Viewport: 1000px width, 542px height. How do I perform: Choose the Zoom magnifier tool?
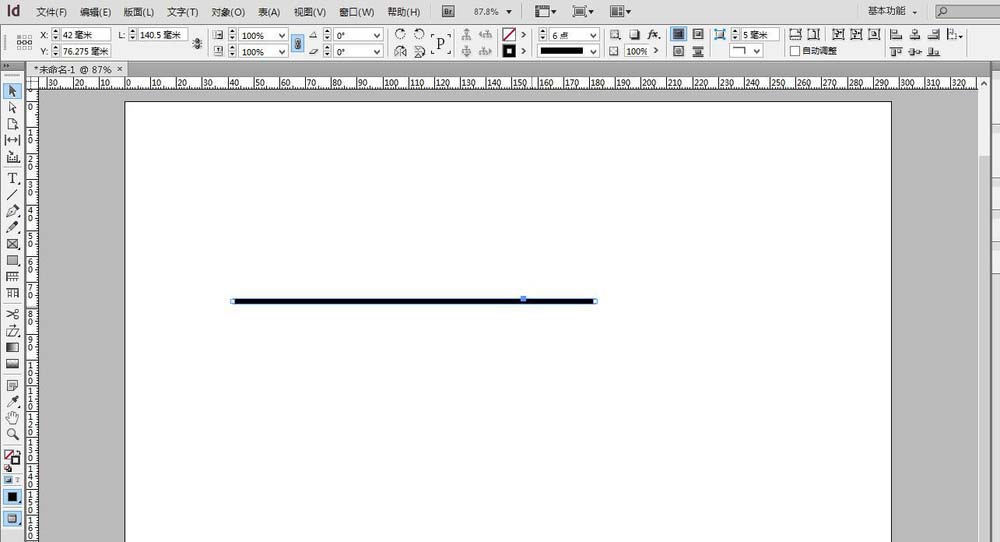click(13, 435)
